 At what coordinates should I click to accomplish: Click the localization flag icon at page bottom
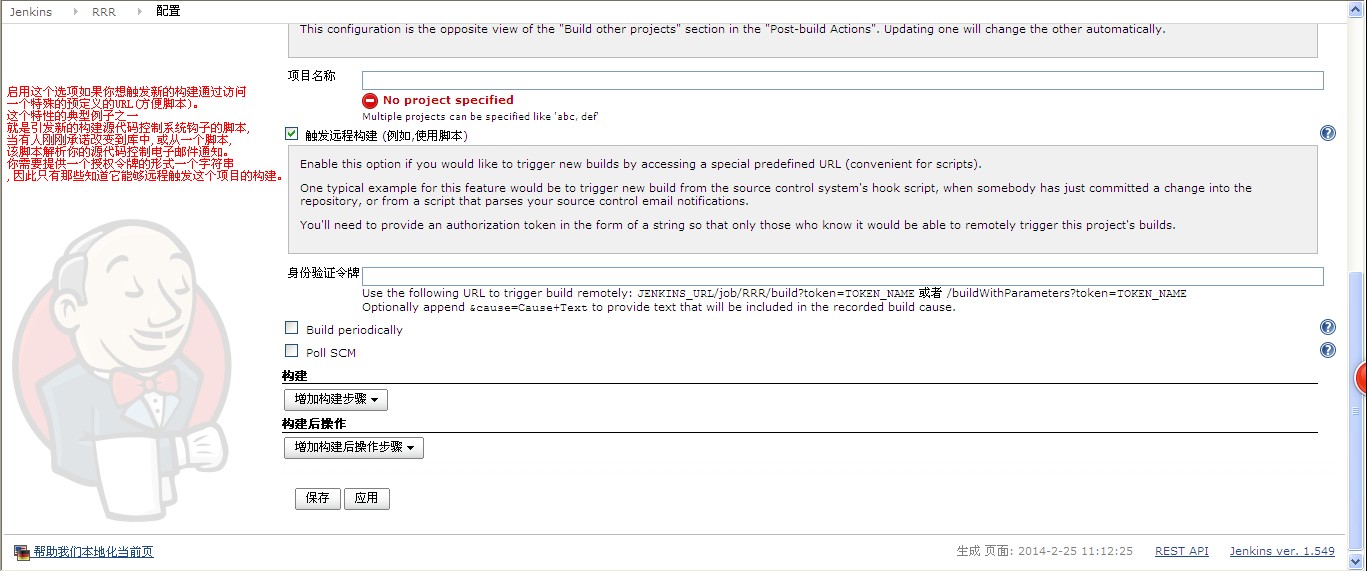click(x=22, y=551)
